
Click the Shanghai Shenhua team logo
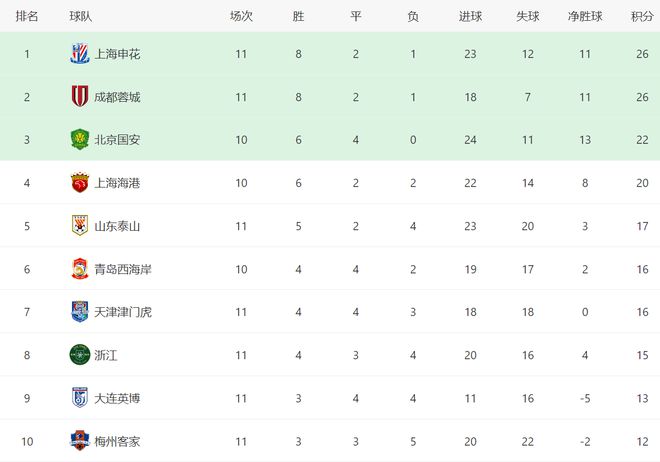[x=79, y=53]
